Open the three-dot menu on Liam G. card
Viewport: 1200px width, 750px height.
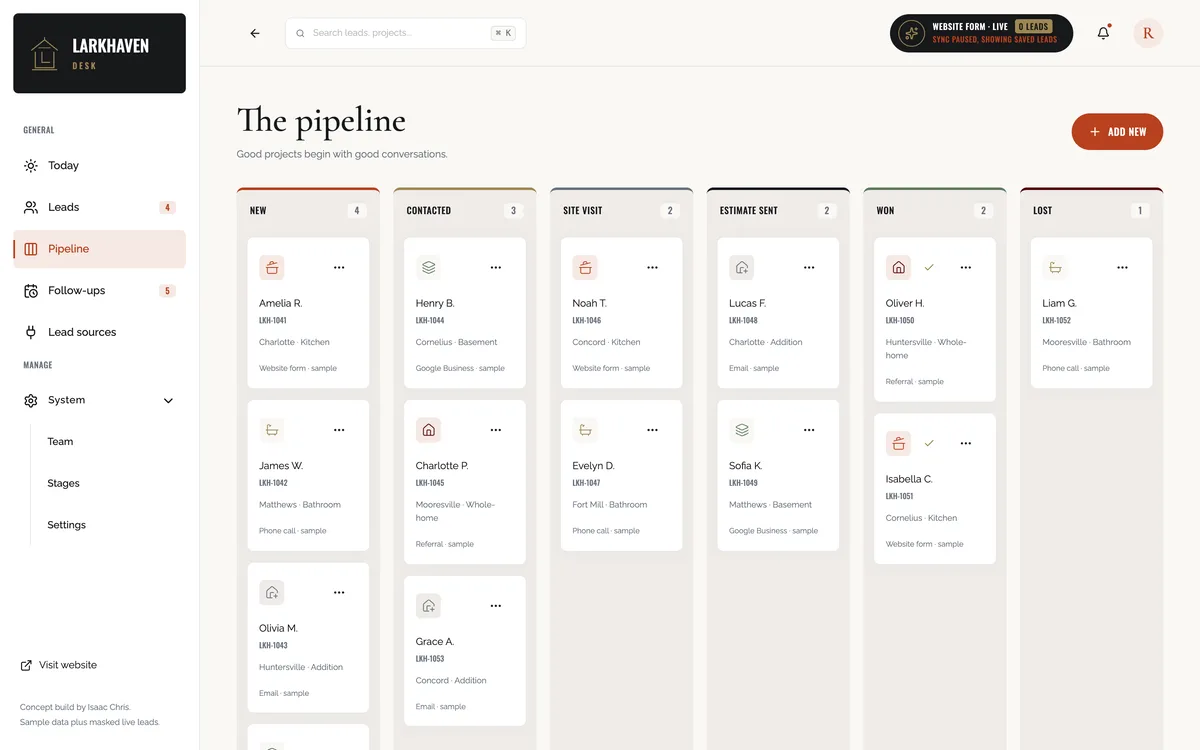(1123, 267)
